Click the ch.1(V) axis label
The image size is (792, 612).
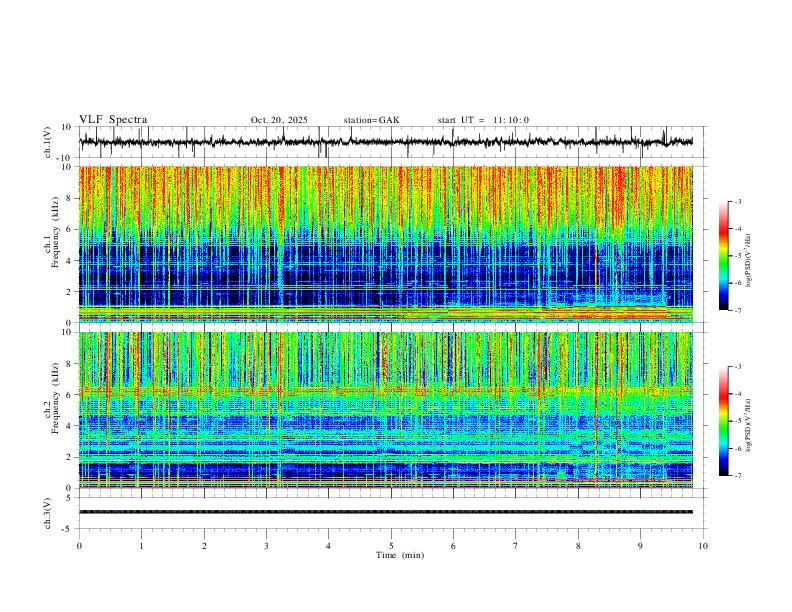47,142
